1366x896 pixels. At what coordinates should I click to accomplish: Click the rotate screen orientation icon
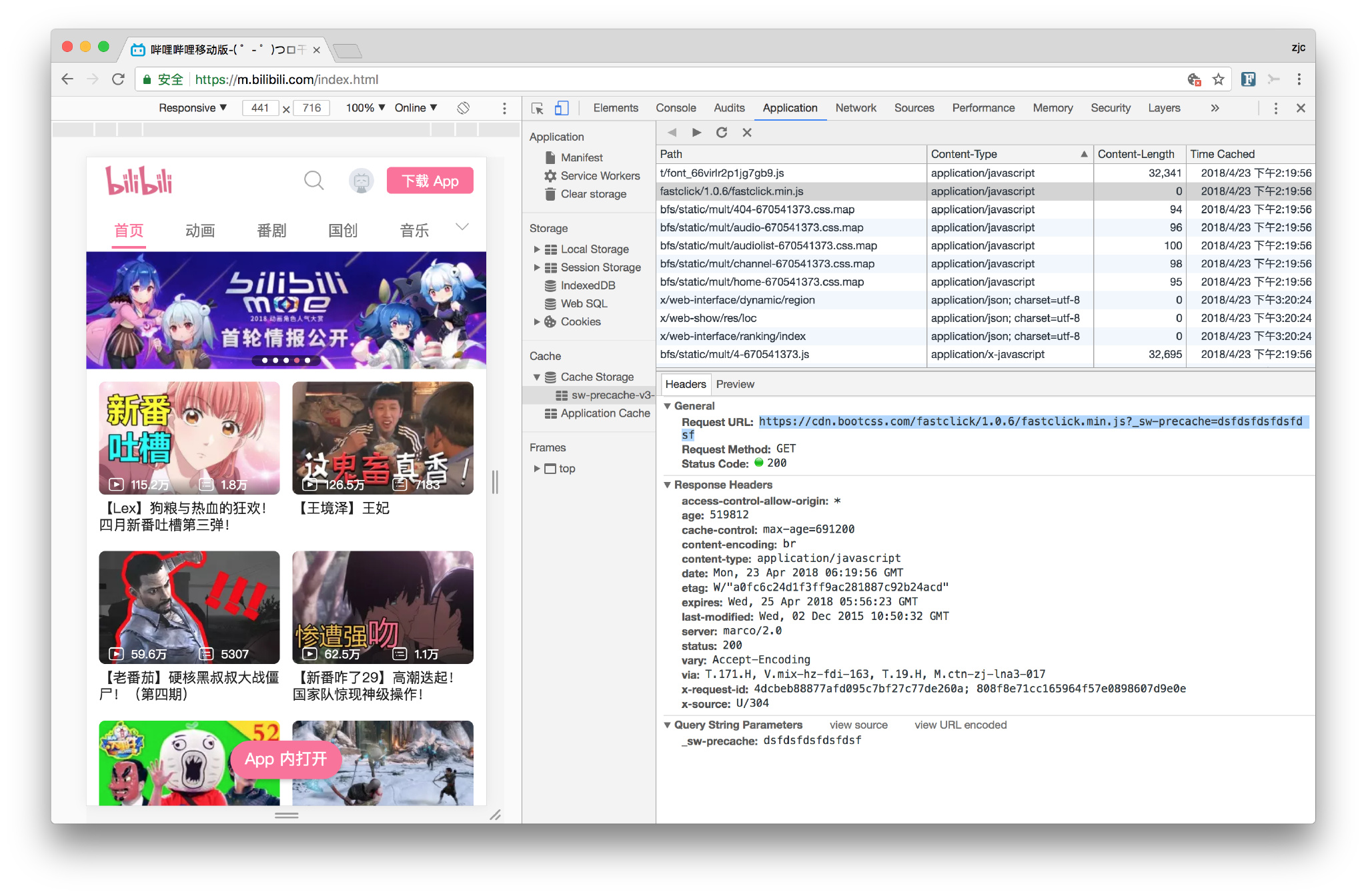pyautogui.click(x=464, y=108)
